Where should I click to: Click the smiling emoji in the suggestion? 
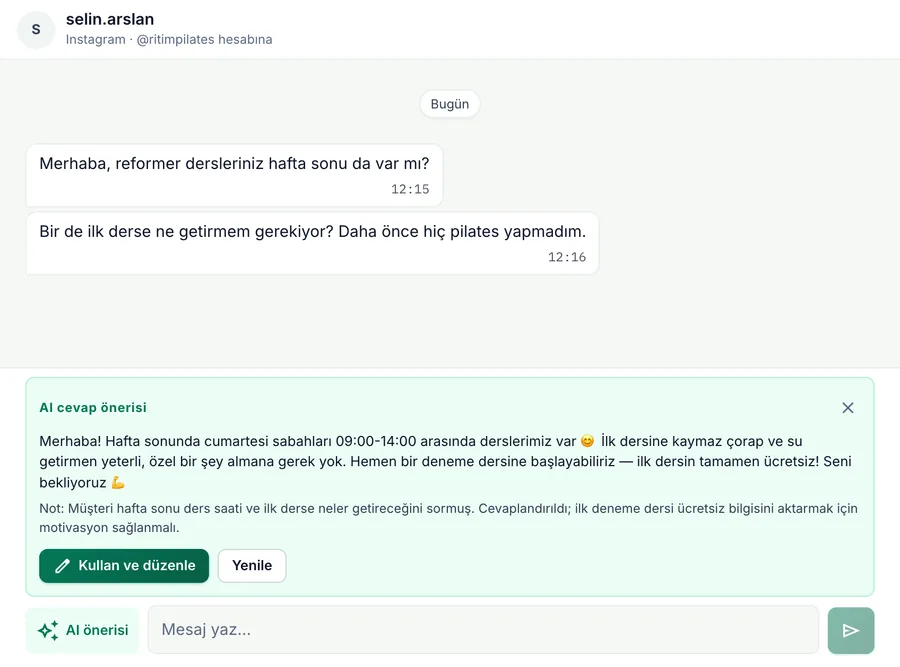coord(587,441)
